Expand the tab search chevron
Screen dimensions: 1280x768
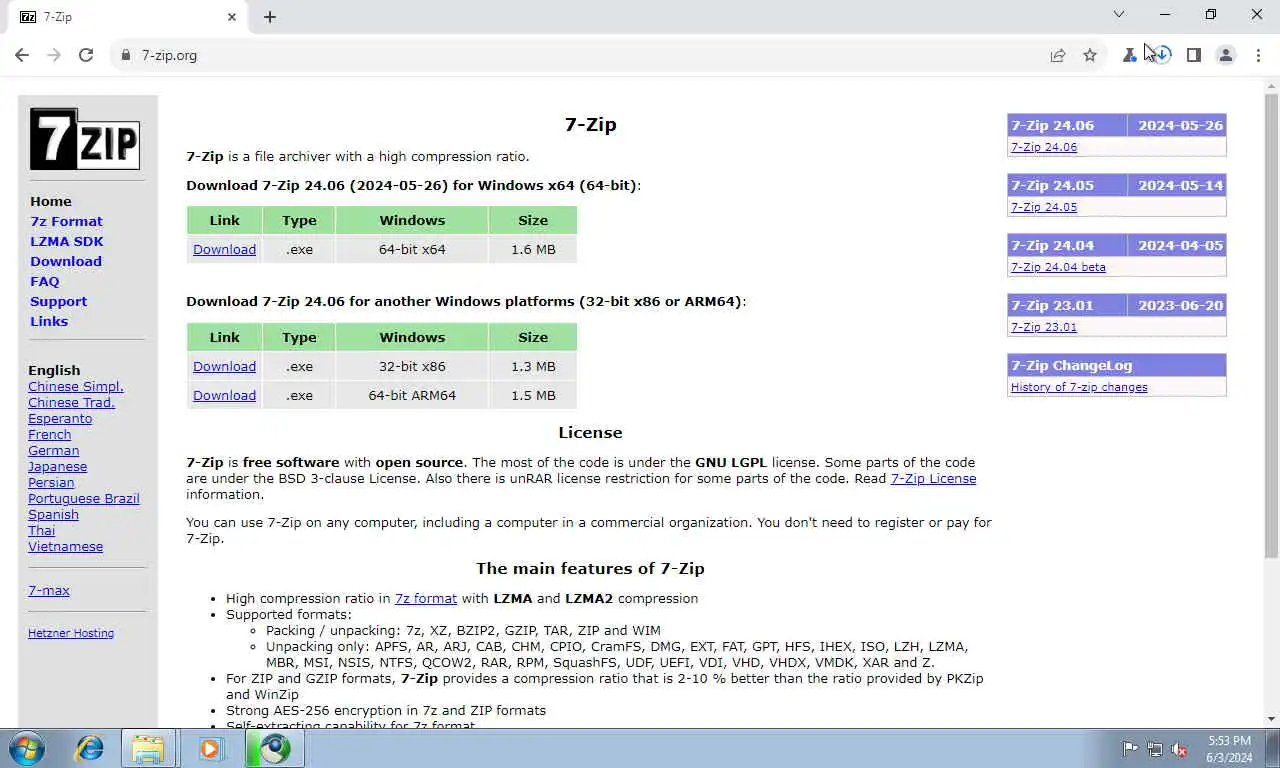1119,14
